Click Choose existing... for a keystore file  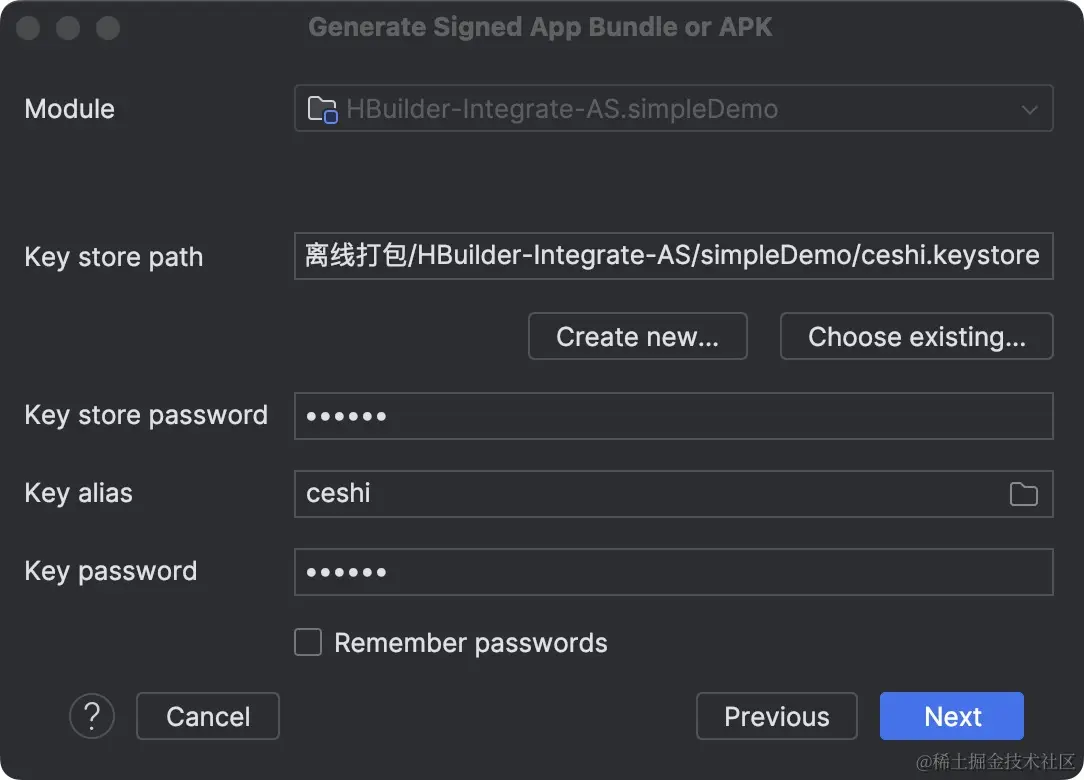[x=915, y=336]
